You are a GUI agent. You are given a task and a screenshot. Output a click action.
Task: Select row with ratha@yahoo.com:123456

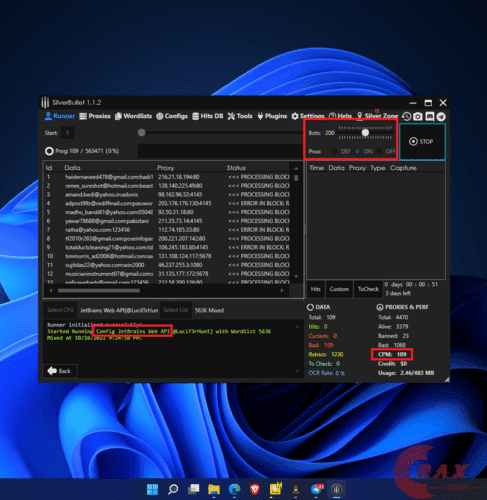(x=167, y=230)
